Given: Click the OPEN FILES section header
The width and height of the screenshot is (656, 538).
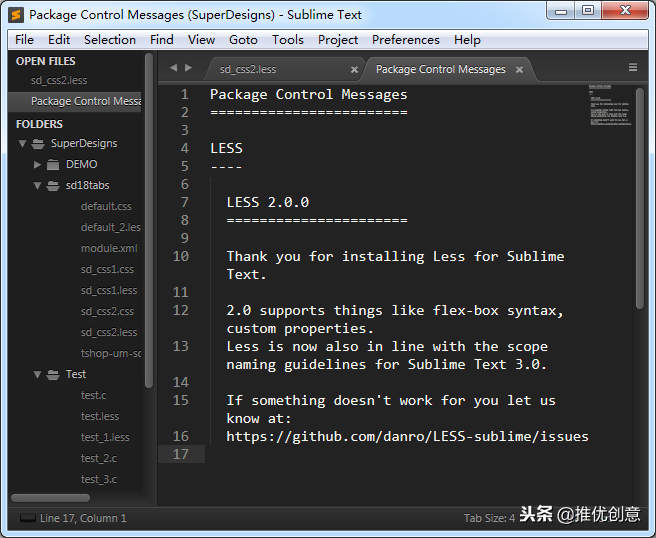Looking at the screenshot, I should click(46, 61).
